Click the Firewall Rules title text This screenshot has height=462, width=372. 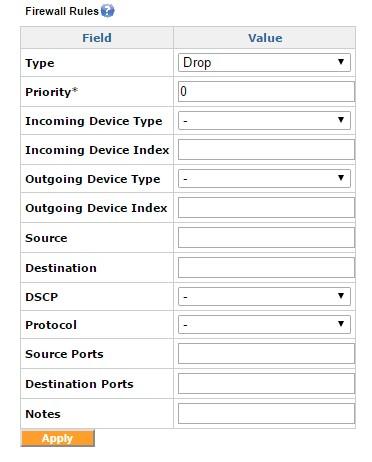(62, 11)
